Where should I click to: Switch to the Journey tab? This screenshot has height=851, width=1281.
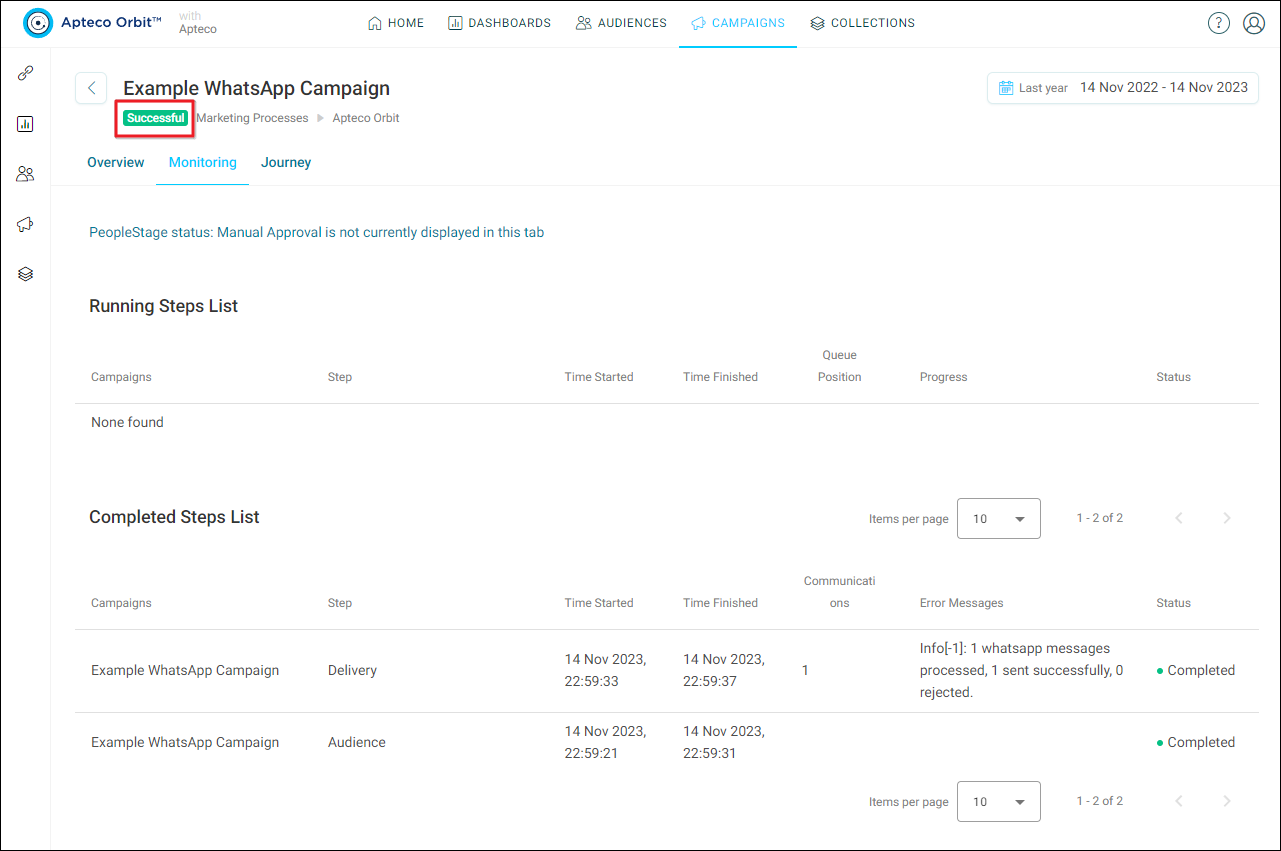coord(286,162)
